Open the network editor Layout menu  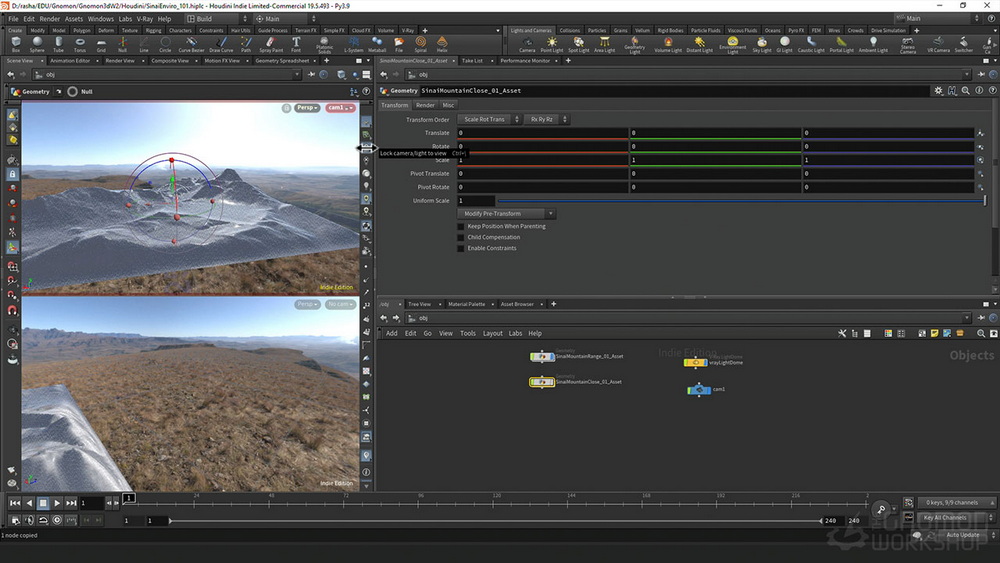492,333
